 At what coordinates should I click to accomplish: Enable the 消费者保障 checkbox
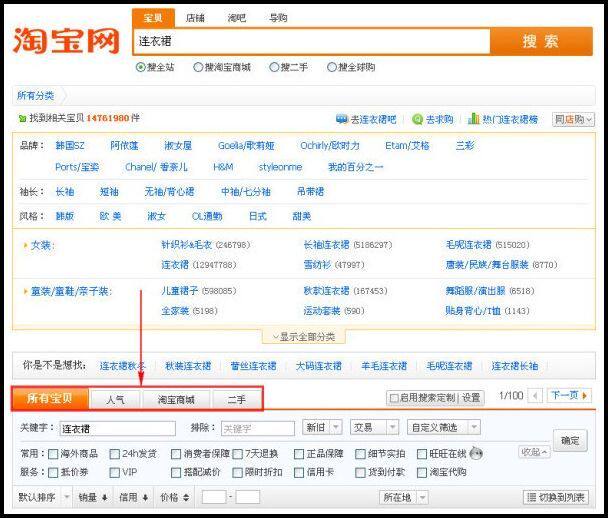[x=176, y=454]
